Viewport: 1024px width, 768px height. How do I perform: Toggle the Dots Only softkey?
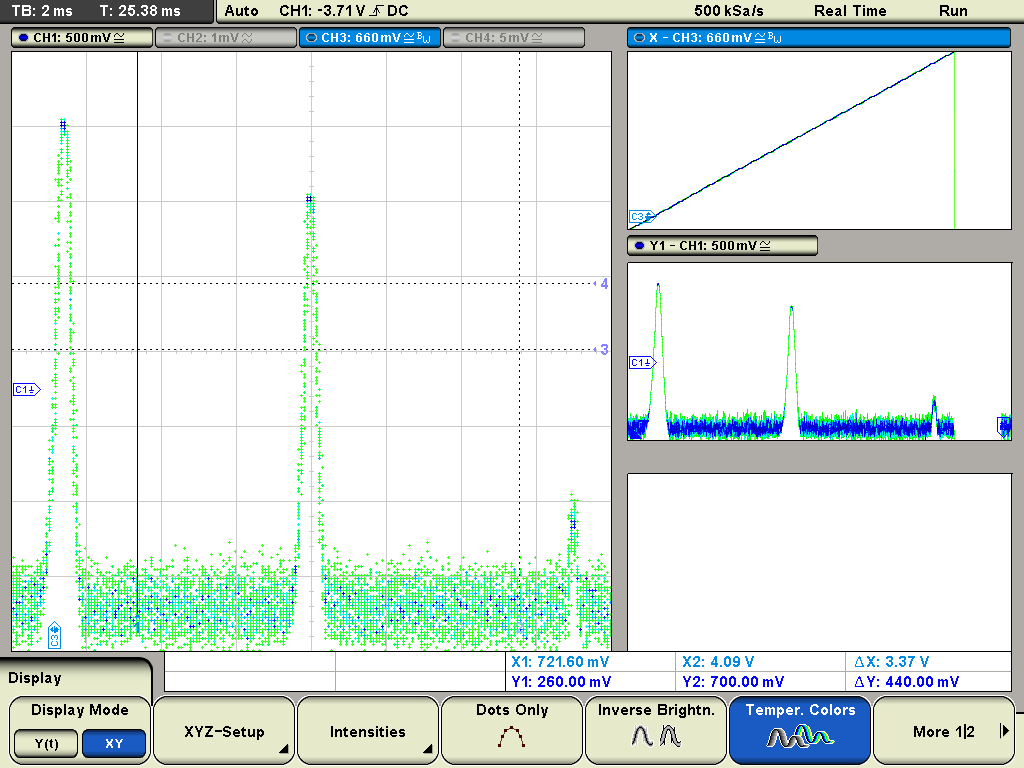pos(511,711)
